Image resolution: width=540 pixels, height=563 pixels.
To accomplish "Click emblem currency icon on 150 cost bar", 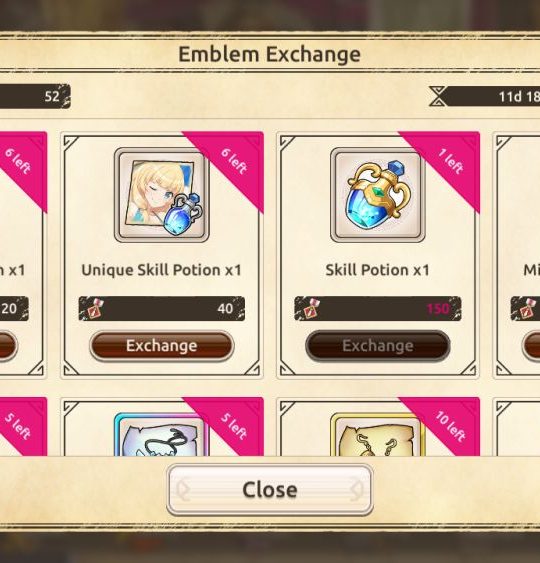I will (309, 308).
